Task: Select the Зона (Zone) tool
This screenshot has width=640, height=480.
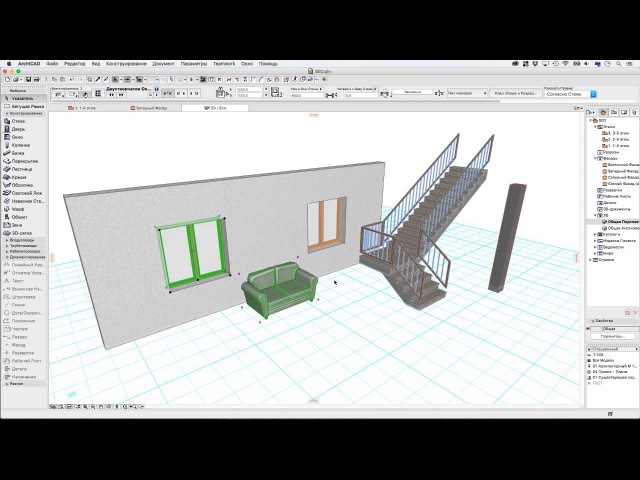Action: (24, 225)
